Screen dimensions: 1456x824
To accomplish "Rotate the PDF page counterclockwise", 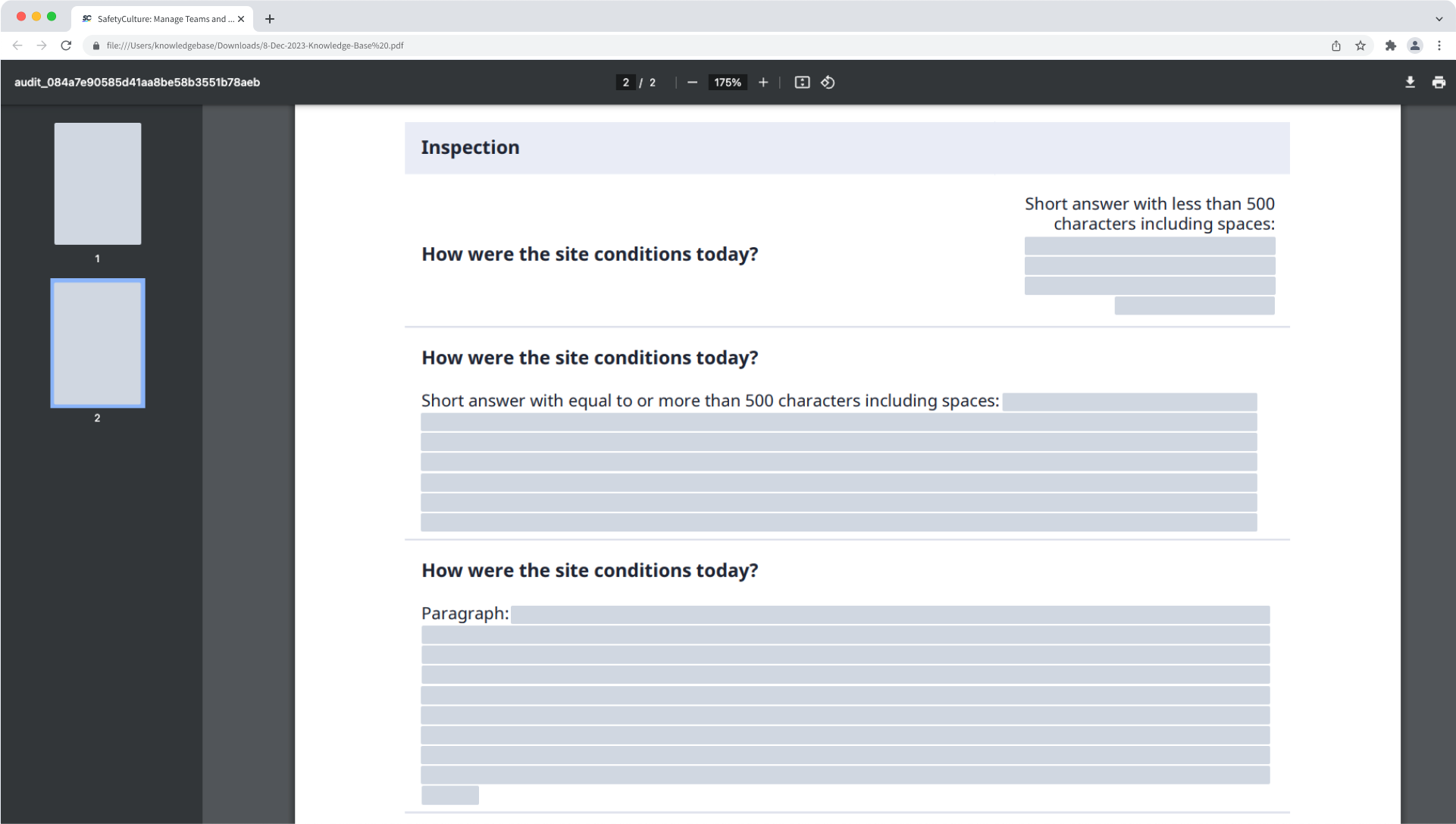I will point(828,82).
